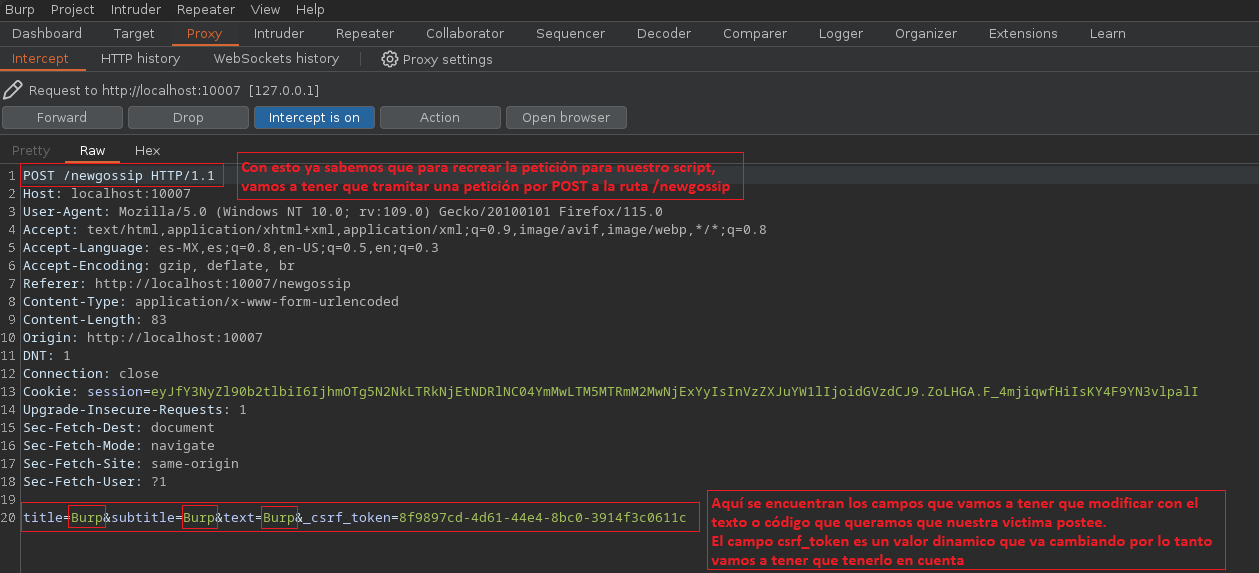Switch to the Hex view tab
Viewport: 1259px width, 573px height.
point(147,150)
